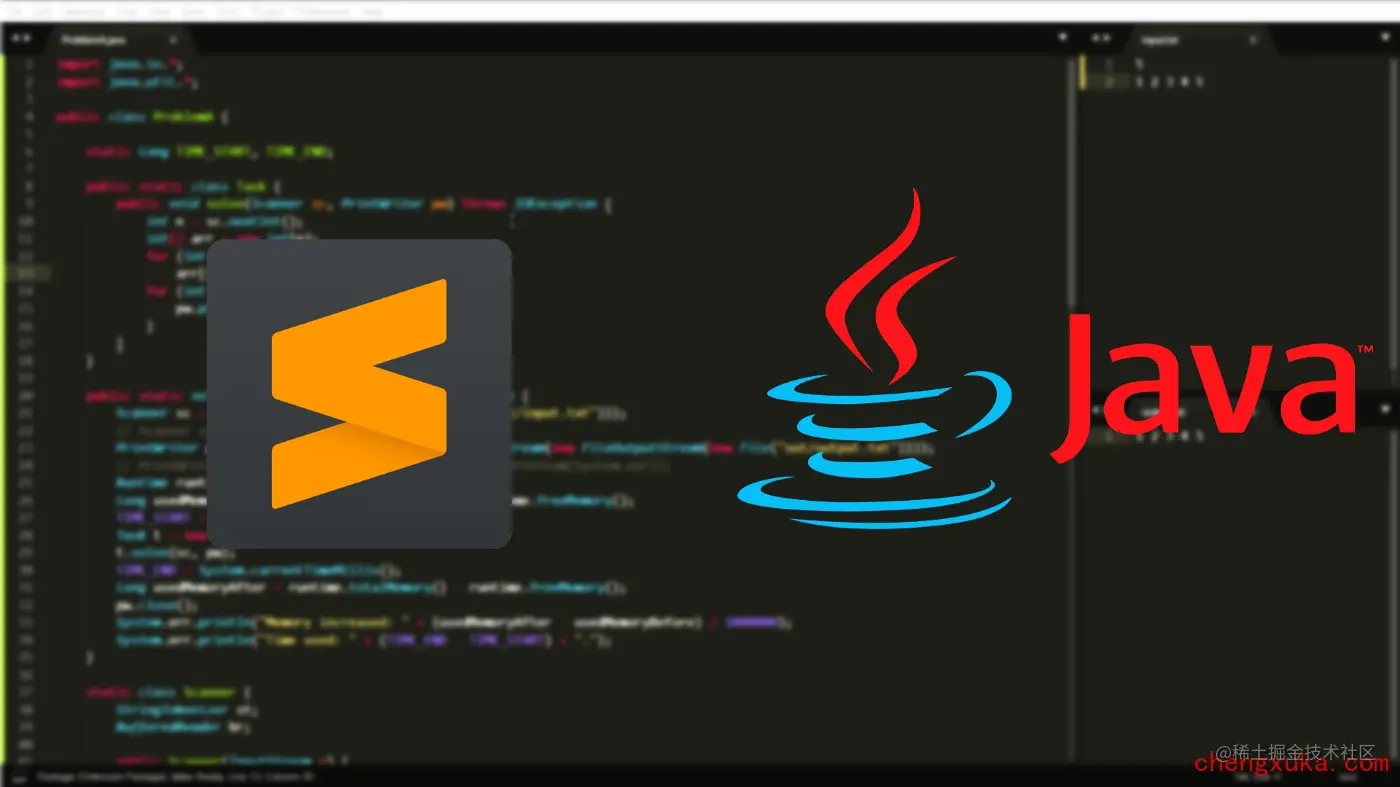
Task: Close the input.txt tab in the upper right pane
Action: click(1253, 40)
